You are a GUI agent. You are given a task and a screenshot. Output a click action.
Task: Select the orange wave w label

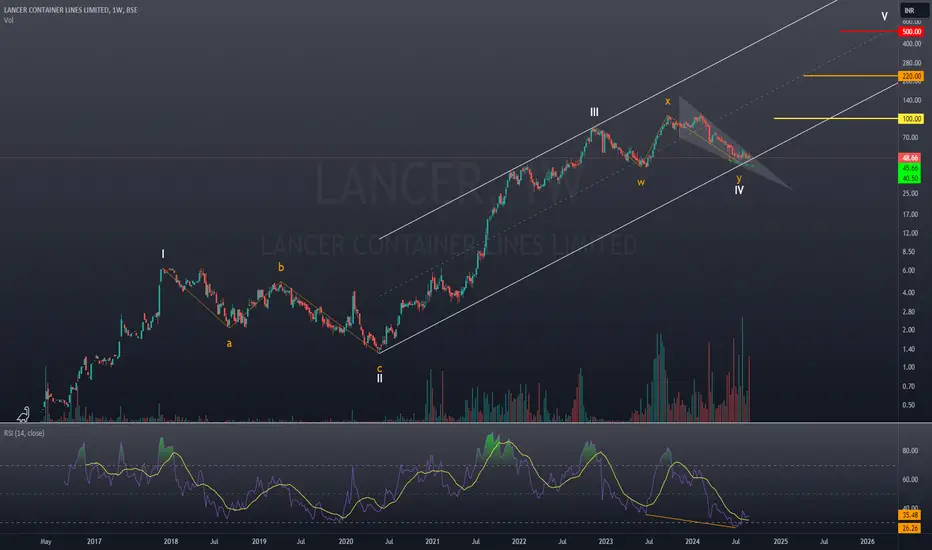tap(641, 183)
